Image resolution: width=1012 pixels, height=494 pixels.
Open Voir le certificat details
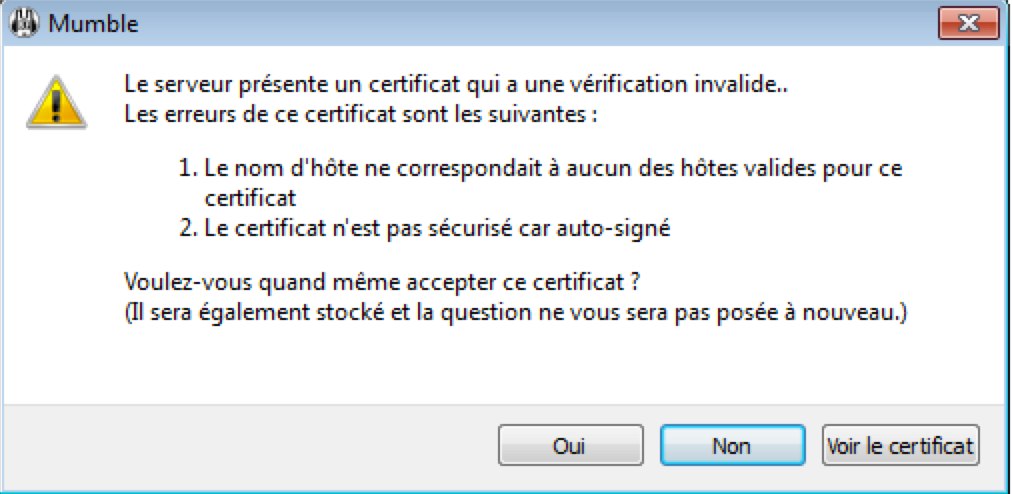click(900, 445)
